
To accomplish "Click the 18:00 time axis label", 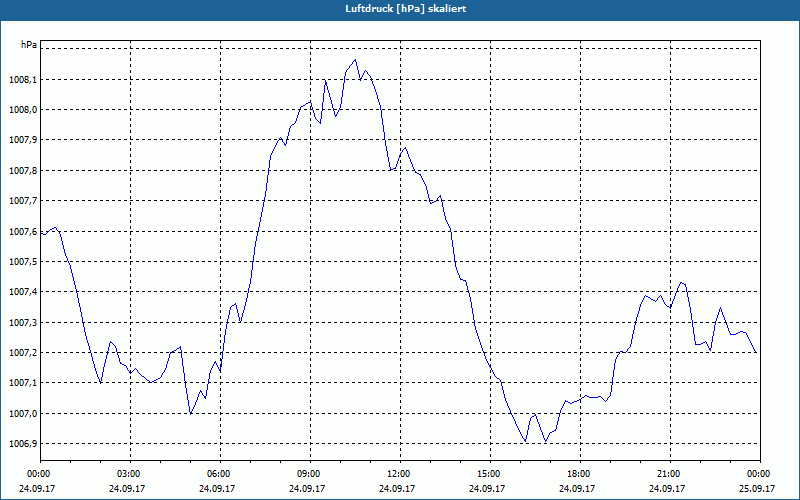I will click(x=580, y=474).
